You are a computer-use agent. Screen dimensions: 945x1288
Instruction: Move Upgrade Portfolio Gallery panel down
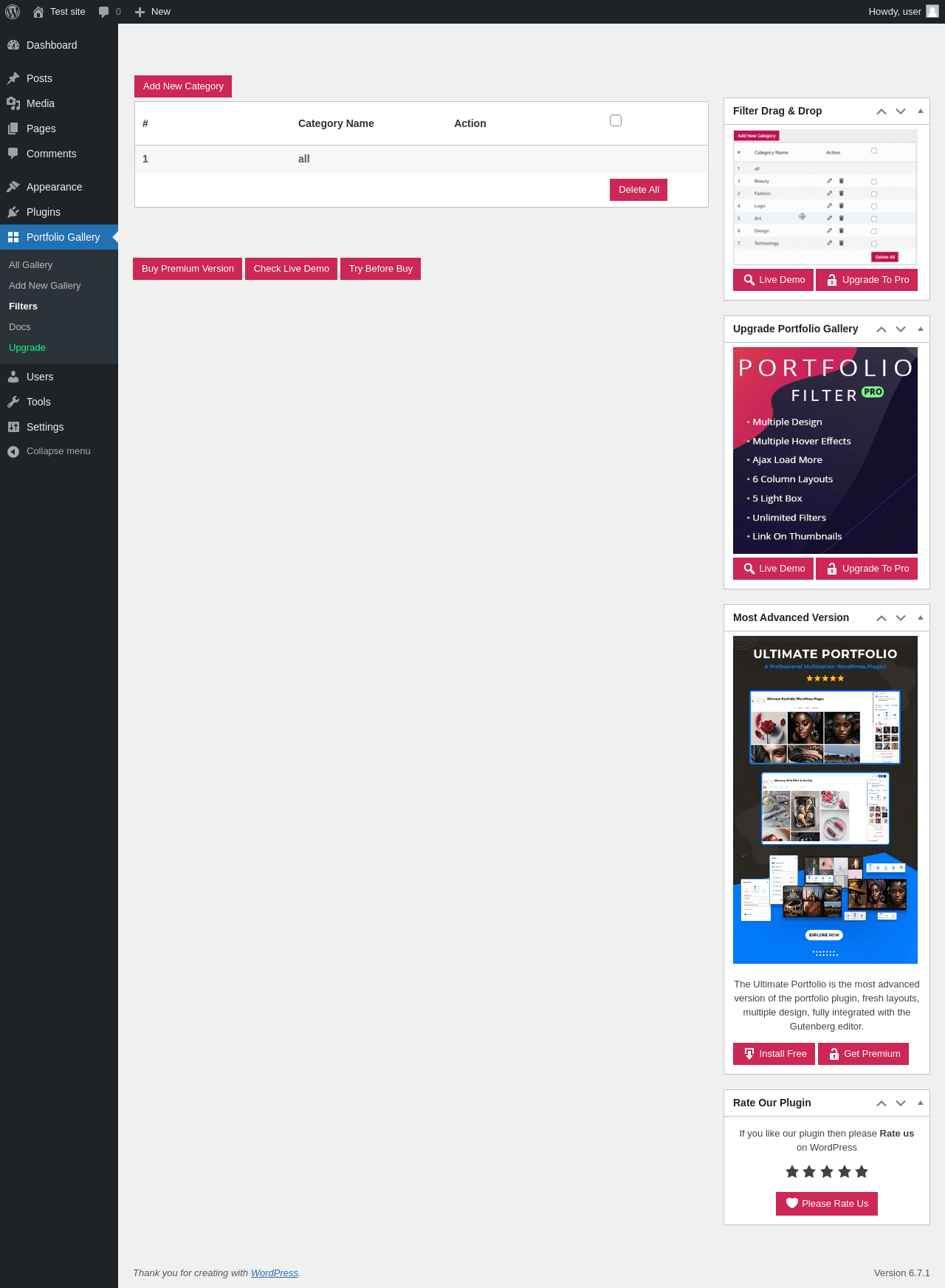901,329
